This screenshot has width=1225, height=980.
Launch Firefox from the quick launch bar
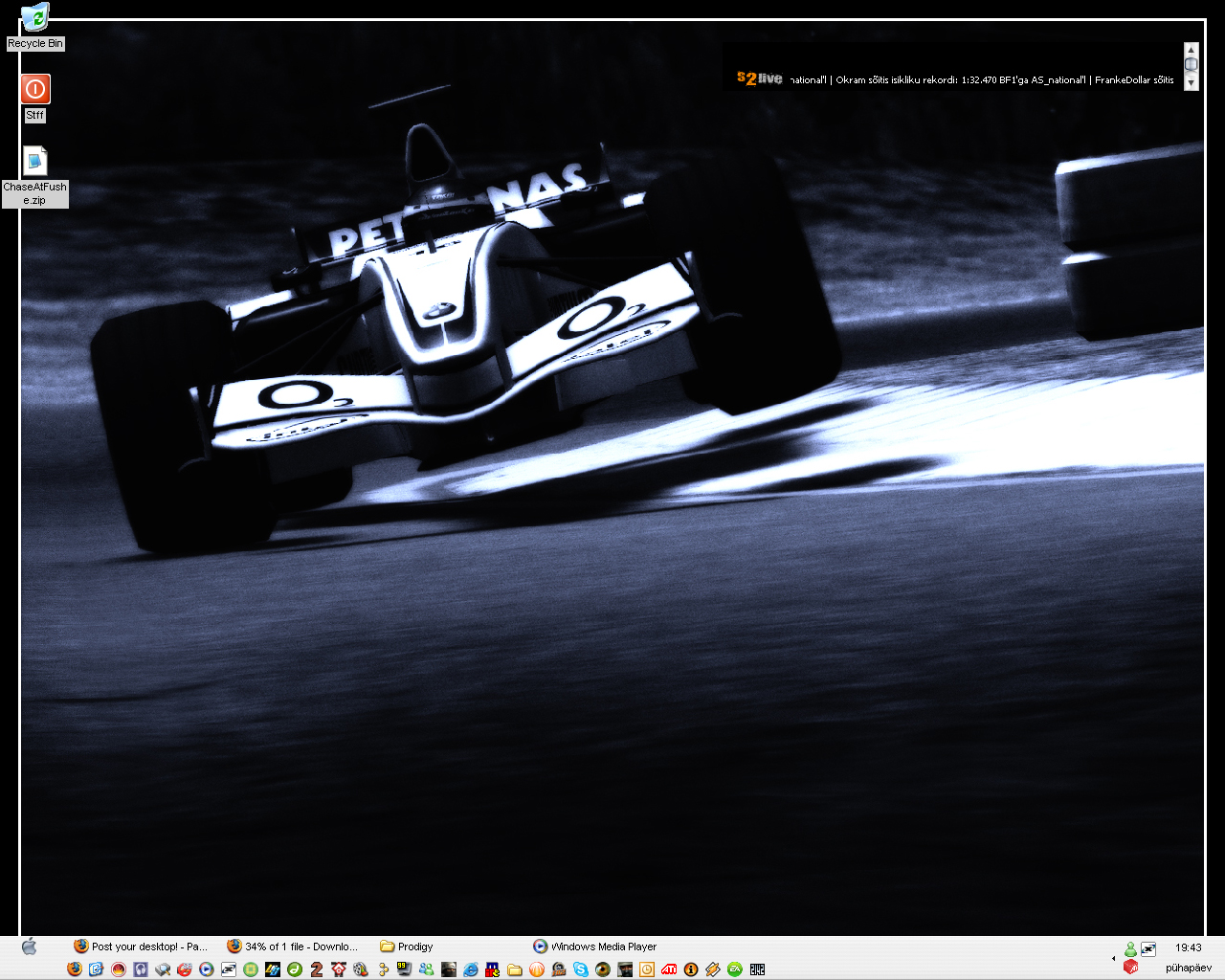pyautogui.click(x=75, y=969)
